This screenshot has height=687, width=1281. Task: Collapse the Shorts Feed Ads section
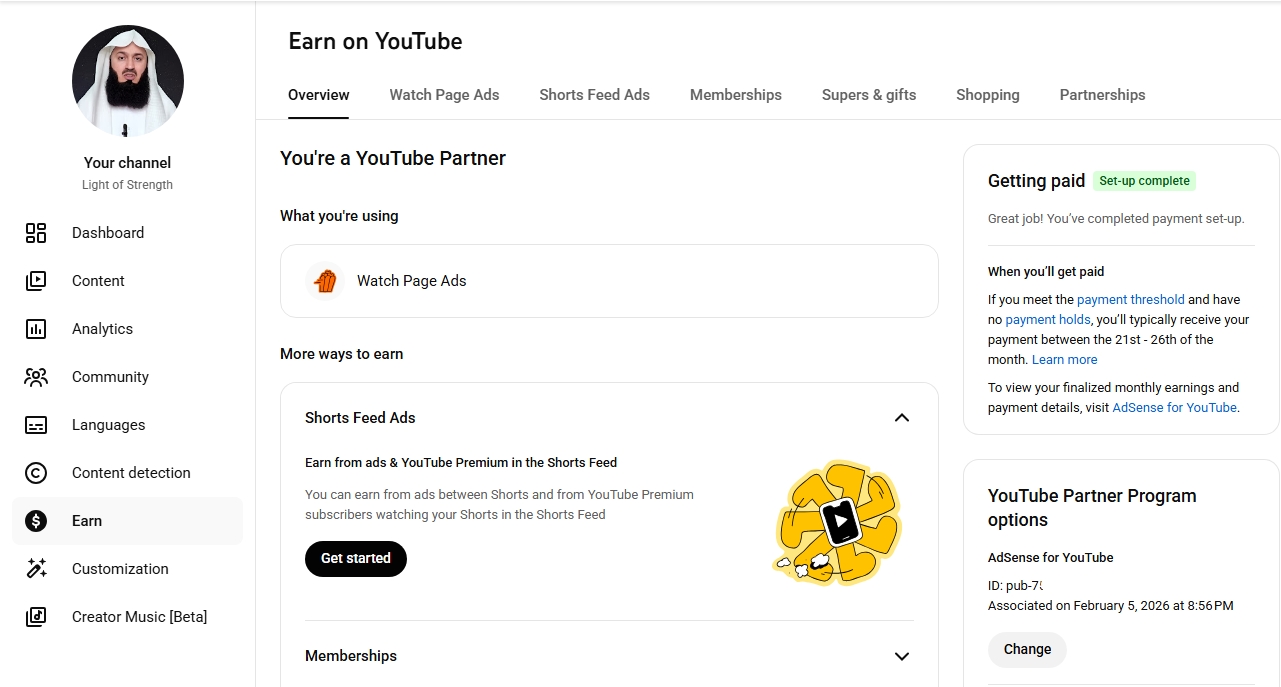902,418
